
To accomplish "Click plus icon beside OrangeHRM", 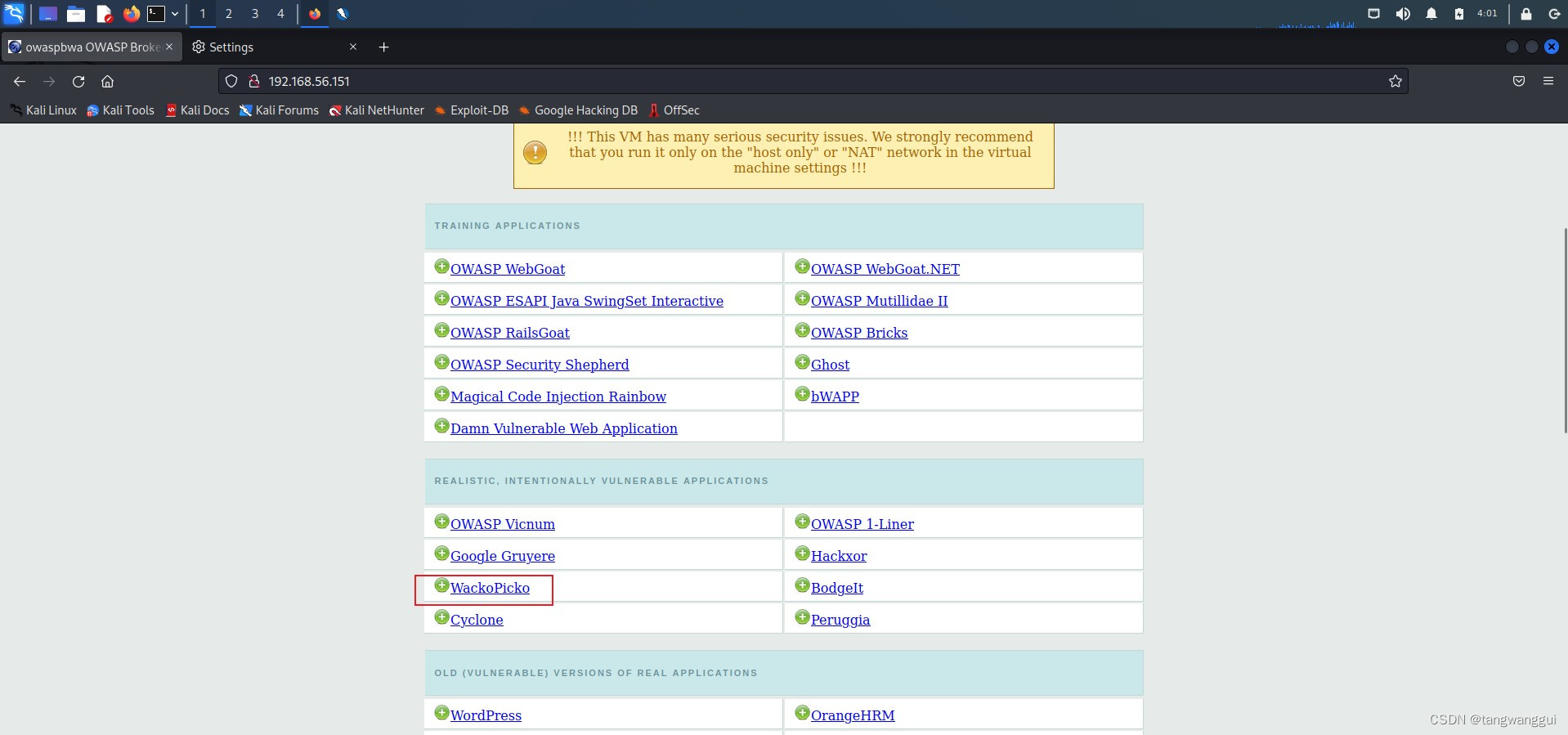I will coord(802,713).
